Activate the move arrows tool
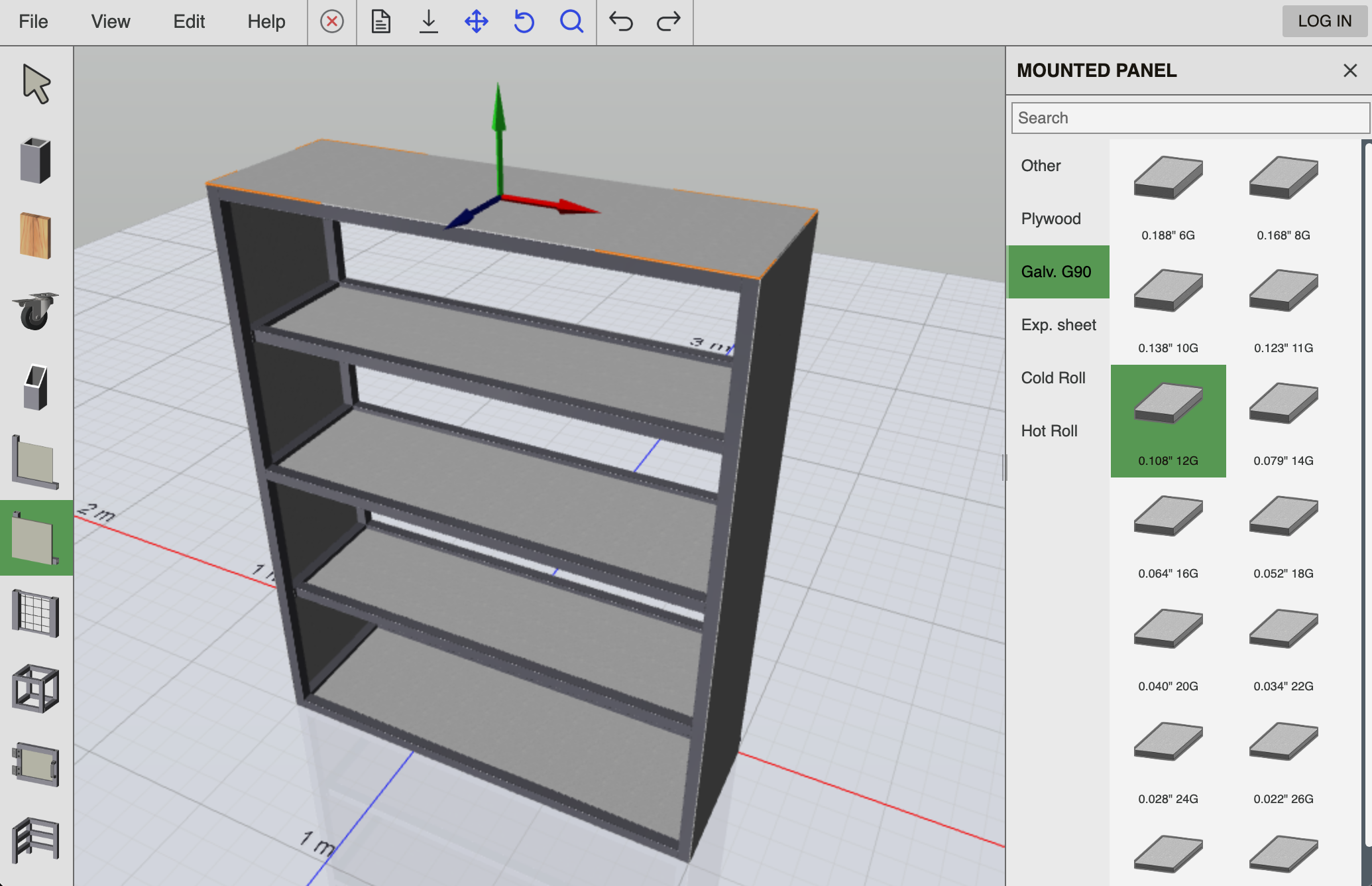This screenshot has width=1372, height=886. [x=477, y=22]
